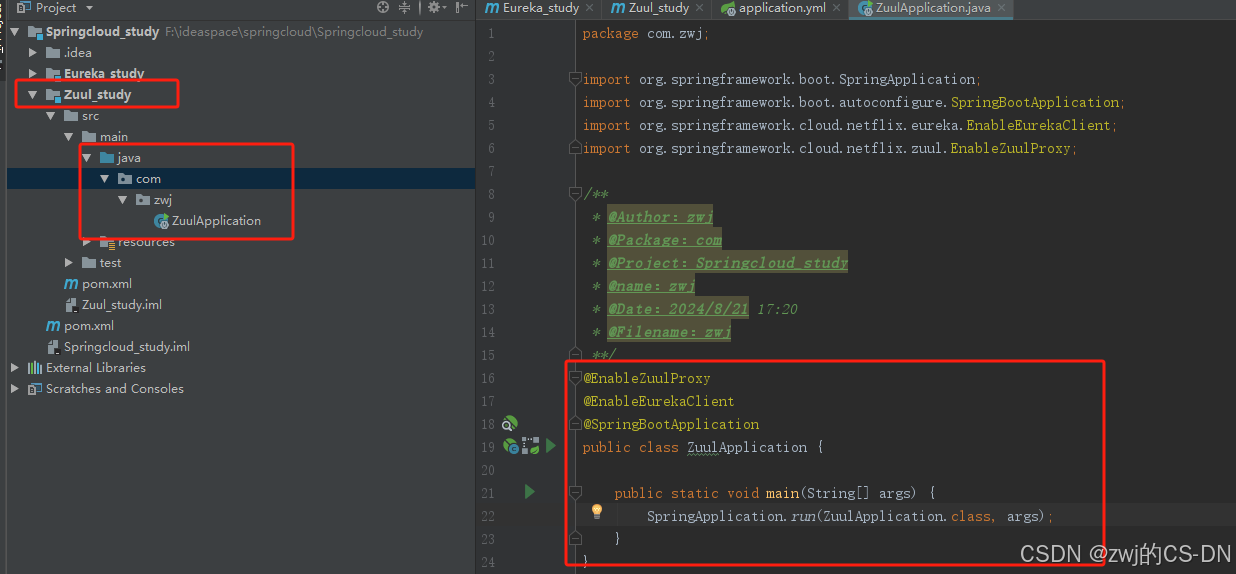Select the com package in tree
Screen dimensions: 1236x574
click(148, 179)
